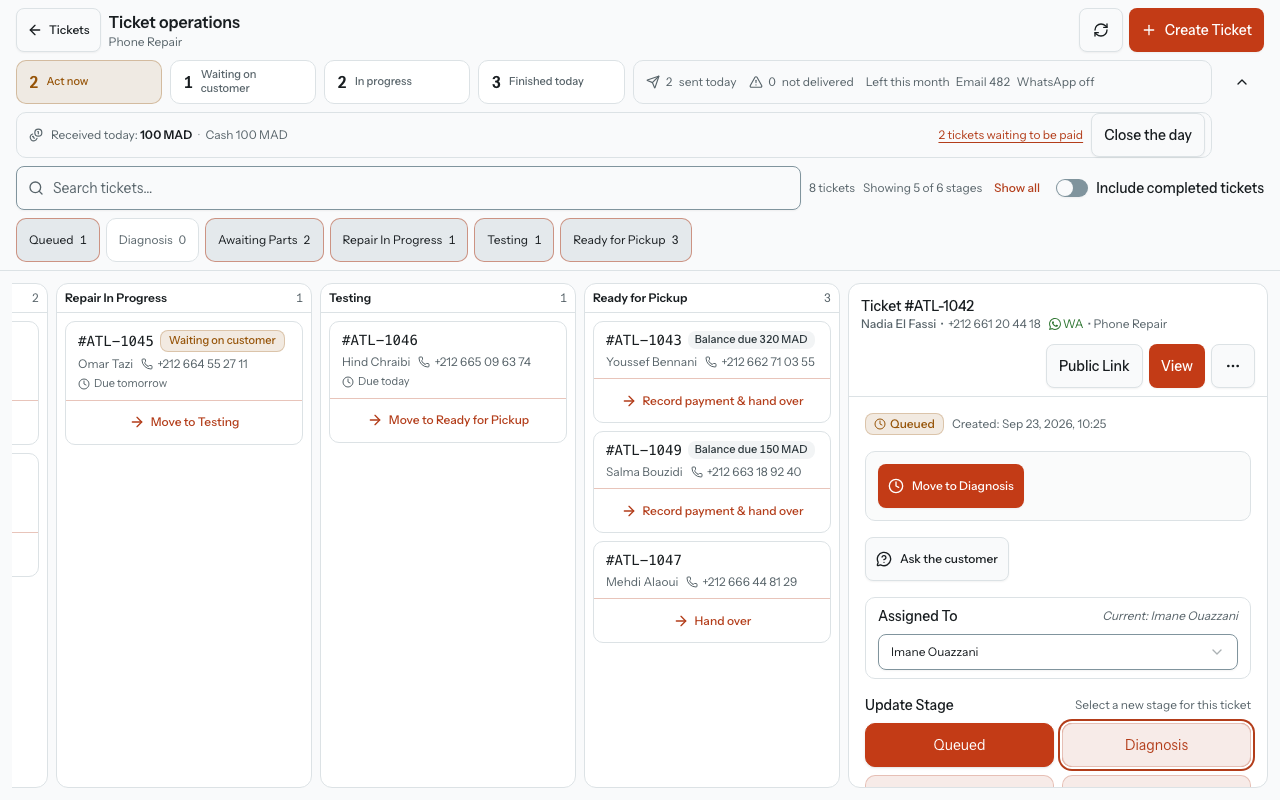This screenshot has height=800, width=1280.
Task: Toggle the Awaiting Parts stage filter
Action: click(x=264, y=240)
